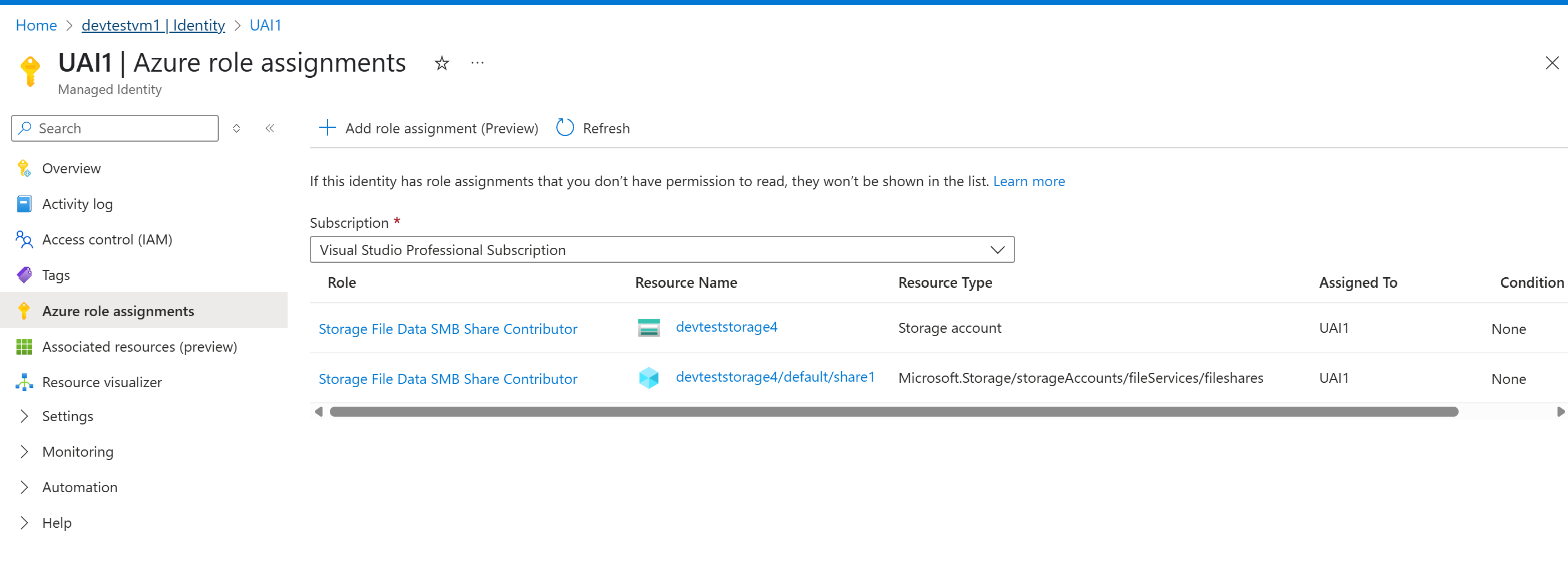
Task: Navigate to devtestvm1 | Identity breadcrumb
Action: click(x=153, y=25)
